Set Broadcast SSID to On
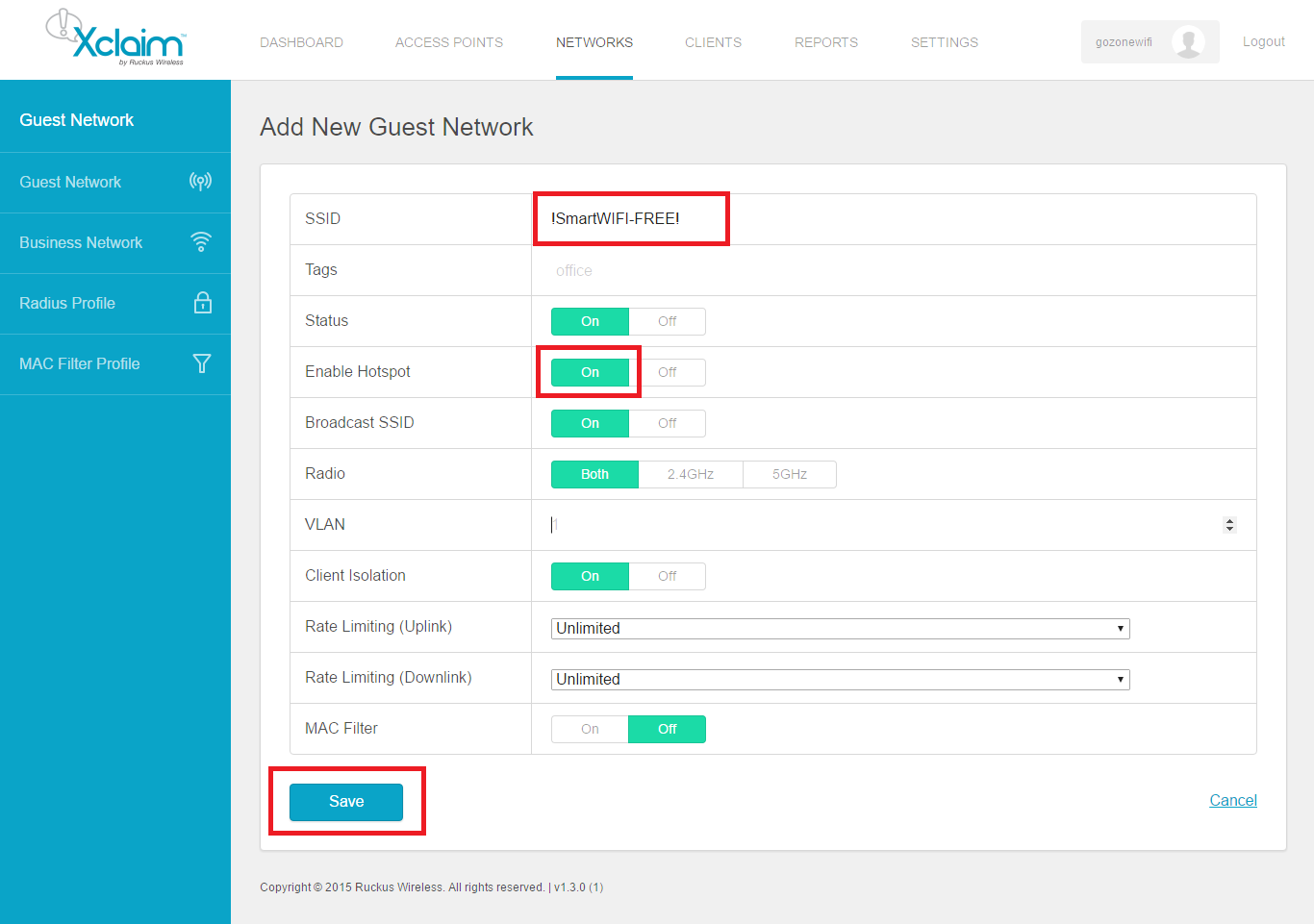 pos(590,423)
